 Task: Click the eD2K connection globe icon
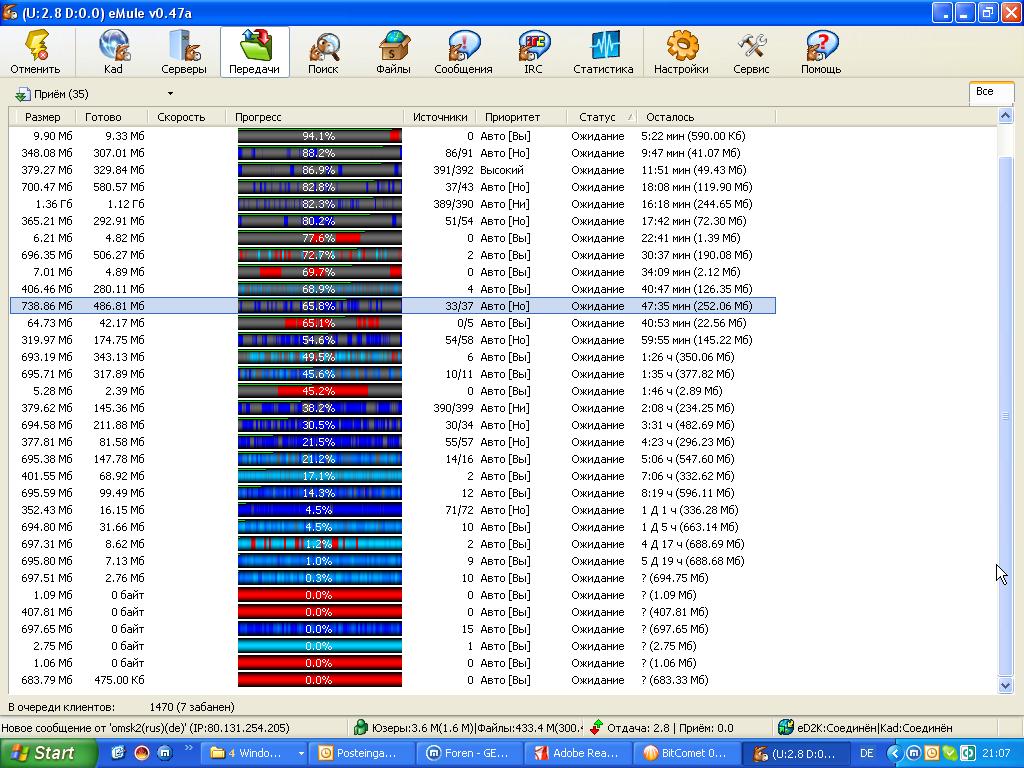click(786, 727)
